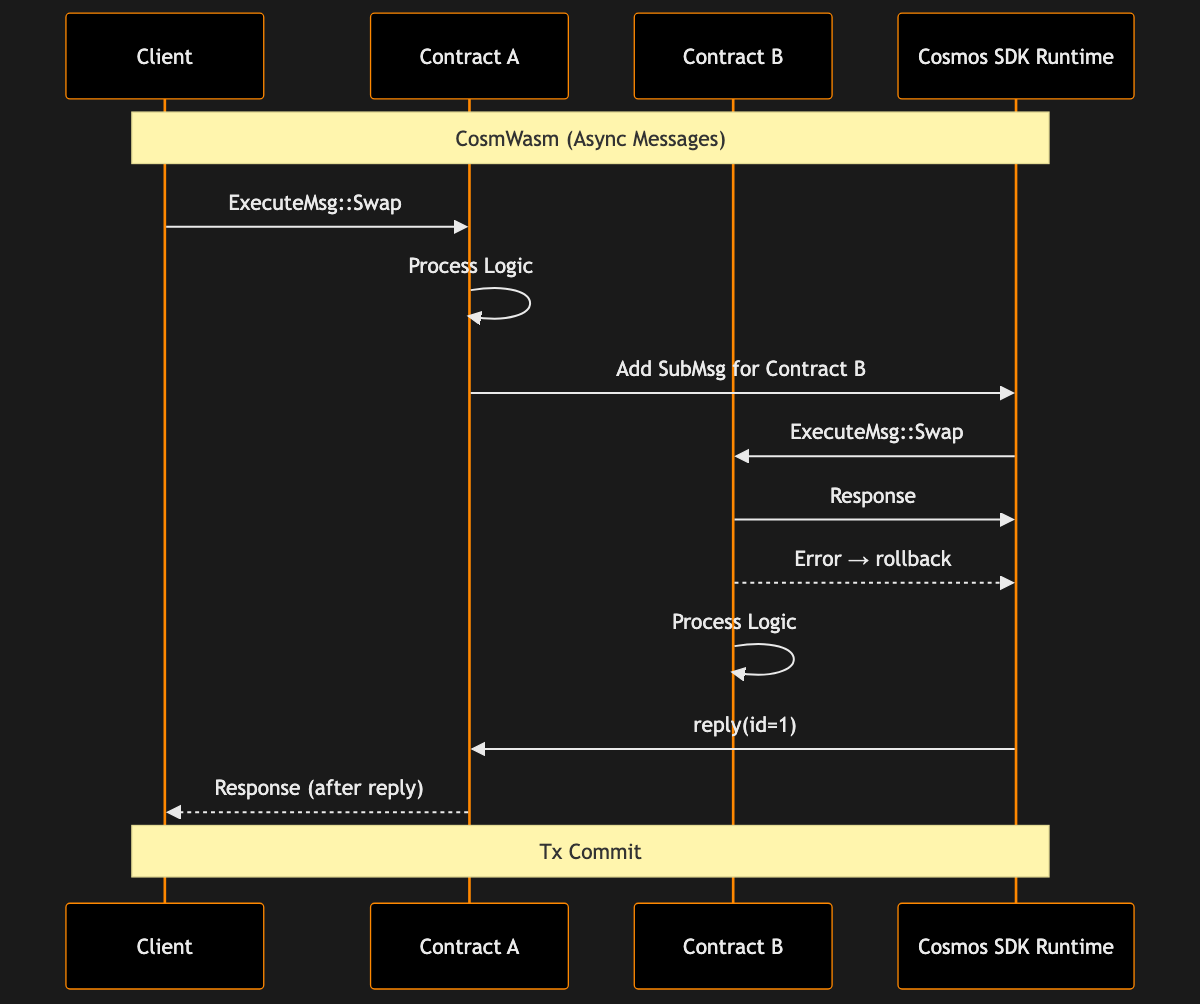Click 'Process Logic' label above Contract B loop
The image size is (1200, 1004).
point(734,622)
